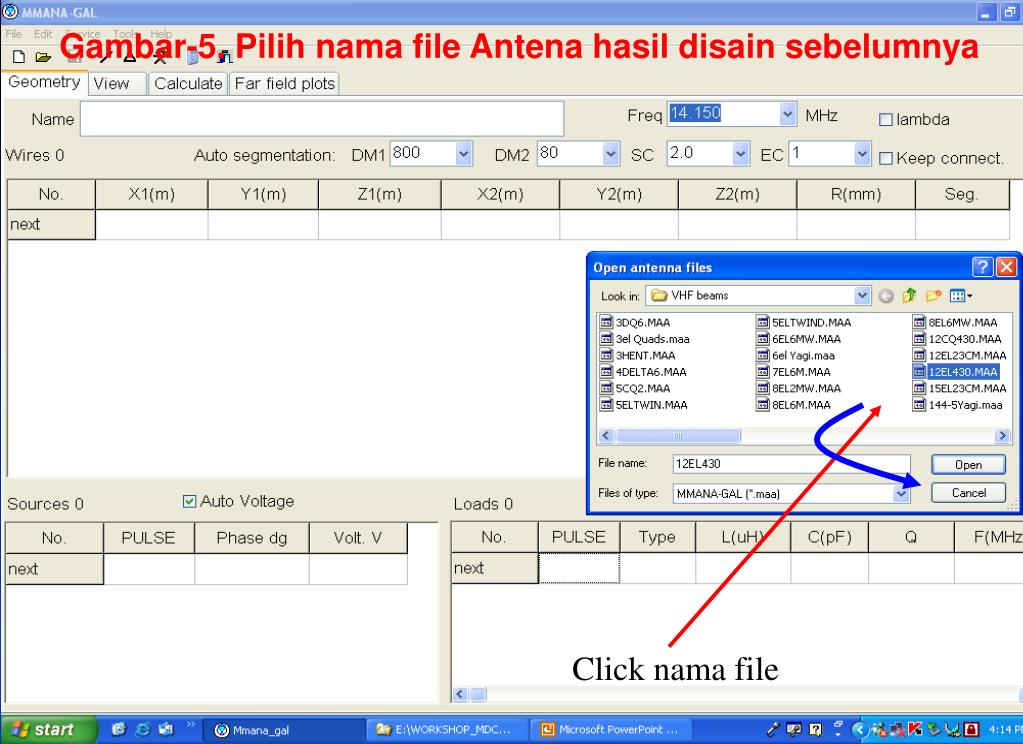This screenshot has width=1023, height=744.
Task: Select the 3DQ6.MAA file icon
Action: click(x=606, y=322)
